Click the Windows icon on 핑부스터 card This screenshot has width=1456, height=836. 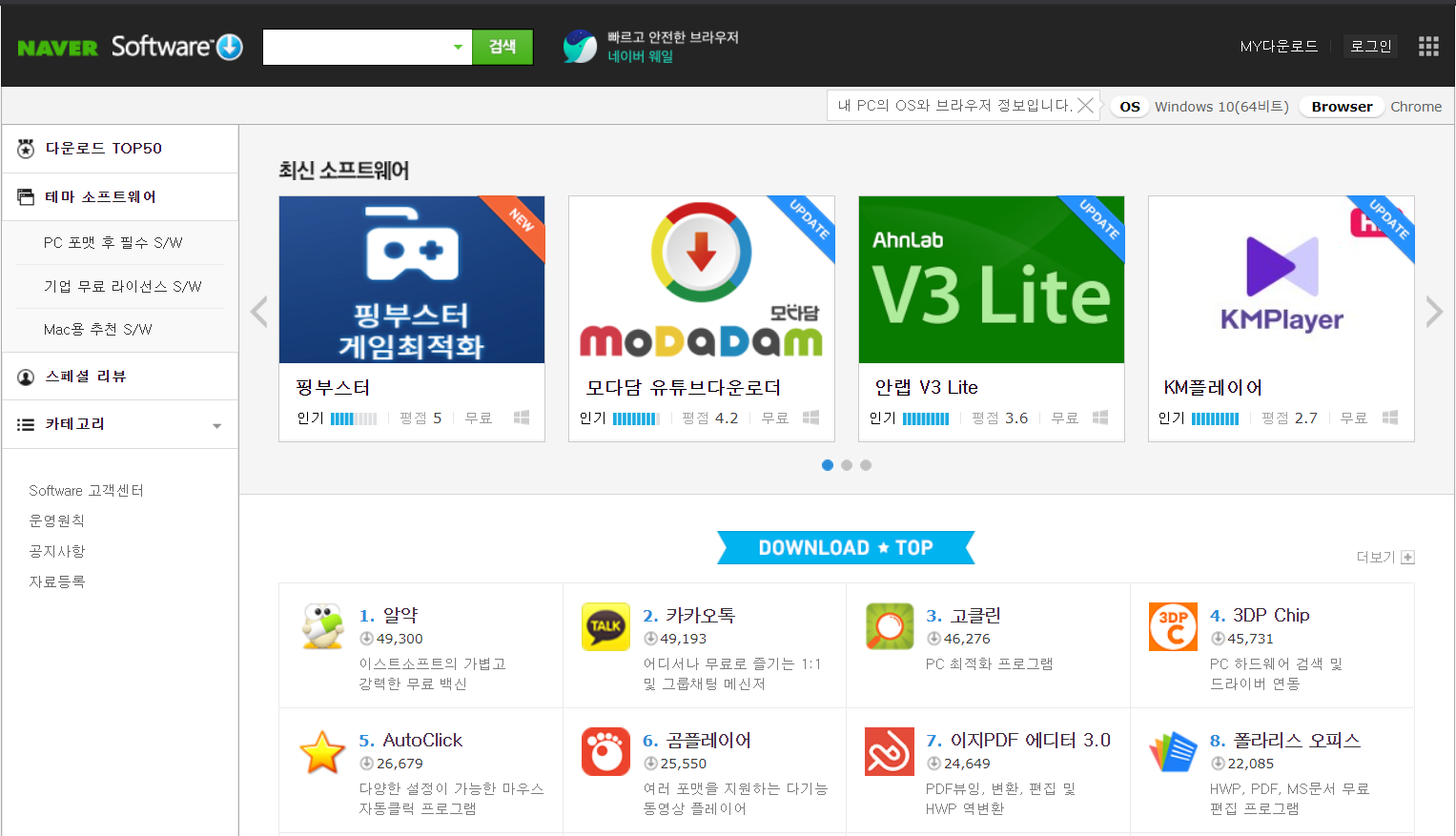pos(522,418)
